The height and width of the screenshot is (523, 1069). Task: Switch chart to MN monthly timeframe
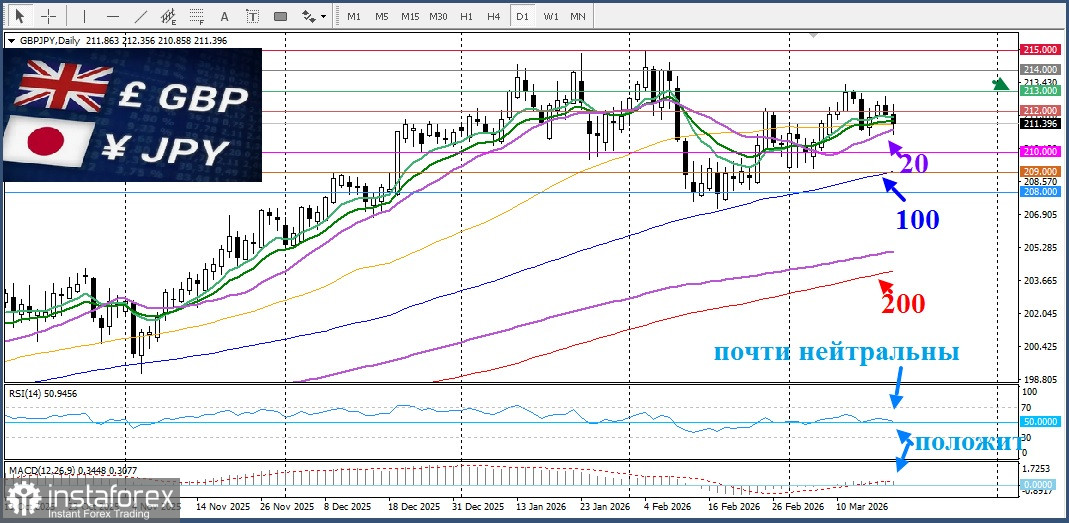[x=577, y=16]
